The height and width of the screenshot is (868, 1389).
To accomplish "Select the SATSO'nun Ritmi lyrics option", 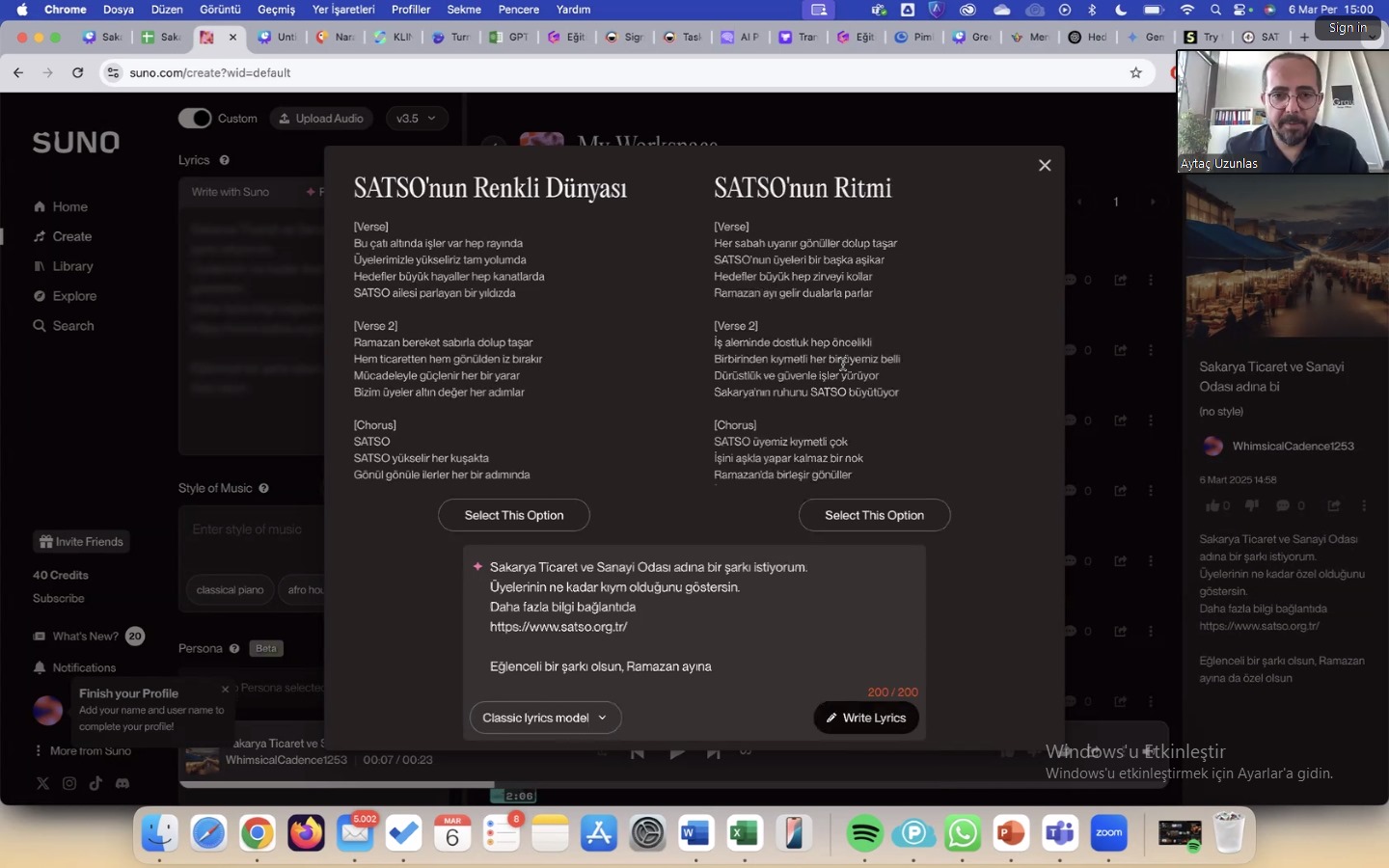I will (874, 515).
